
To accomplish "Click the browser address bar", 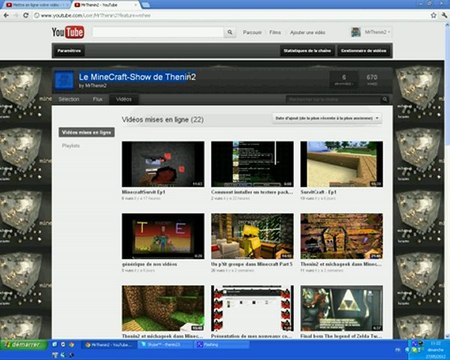I will pyautogui.click(x=230, y=15).
